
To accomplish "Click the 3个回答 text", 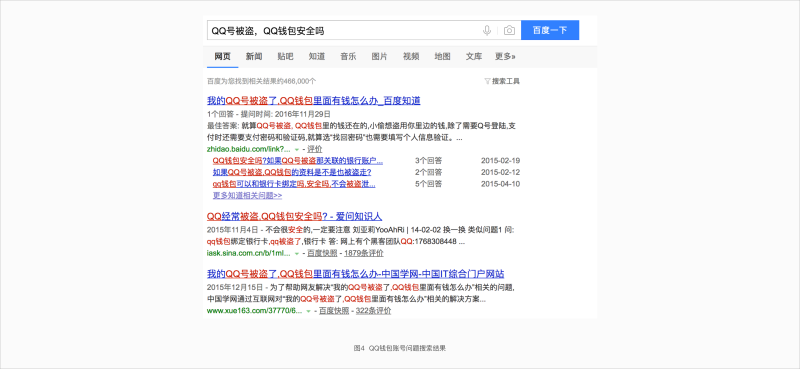I will click(x=429, y=161).
